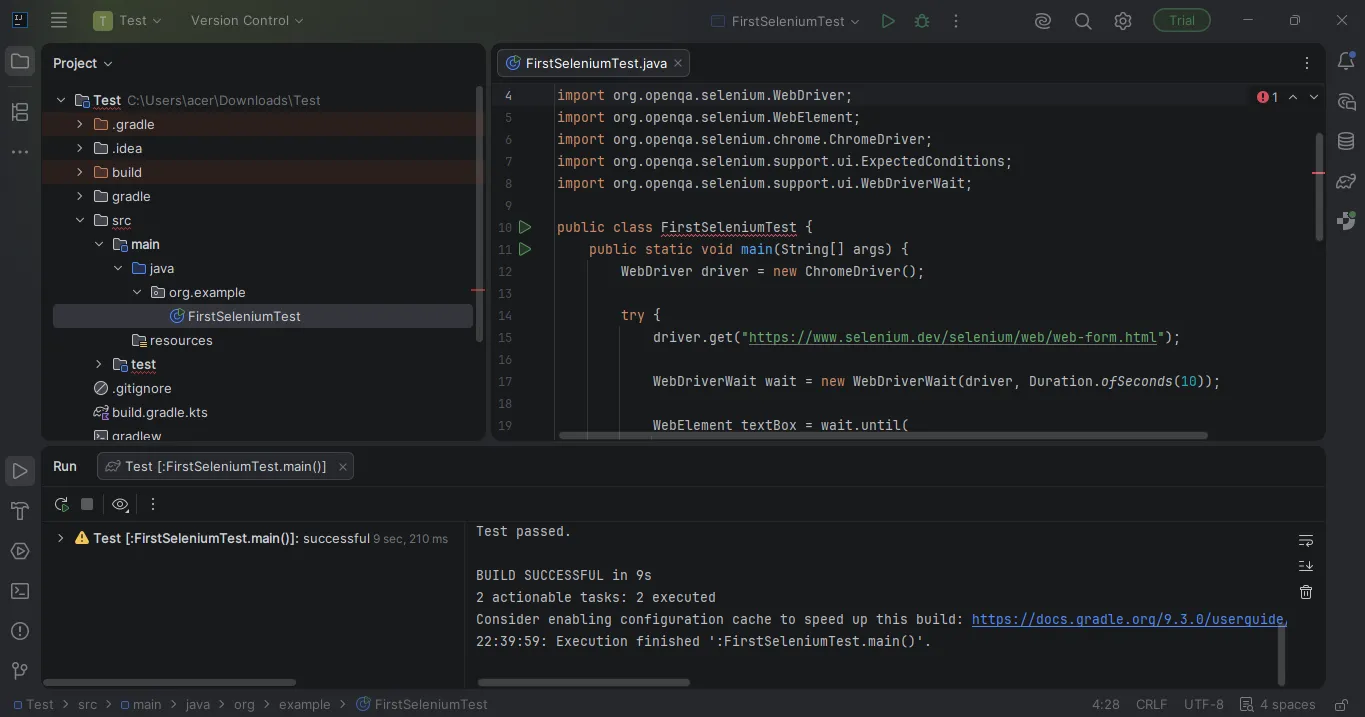This screenshot has height=717, width=1365.
Task: Open the Notifications bell
Action: click(1346, 62)
